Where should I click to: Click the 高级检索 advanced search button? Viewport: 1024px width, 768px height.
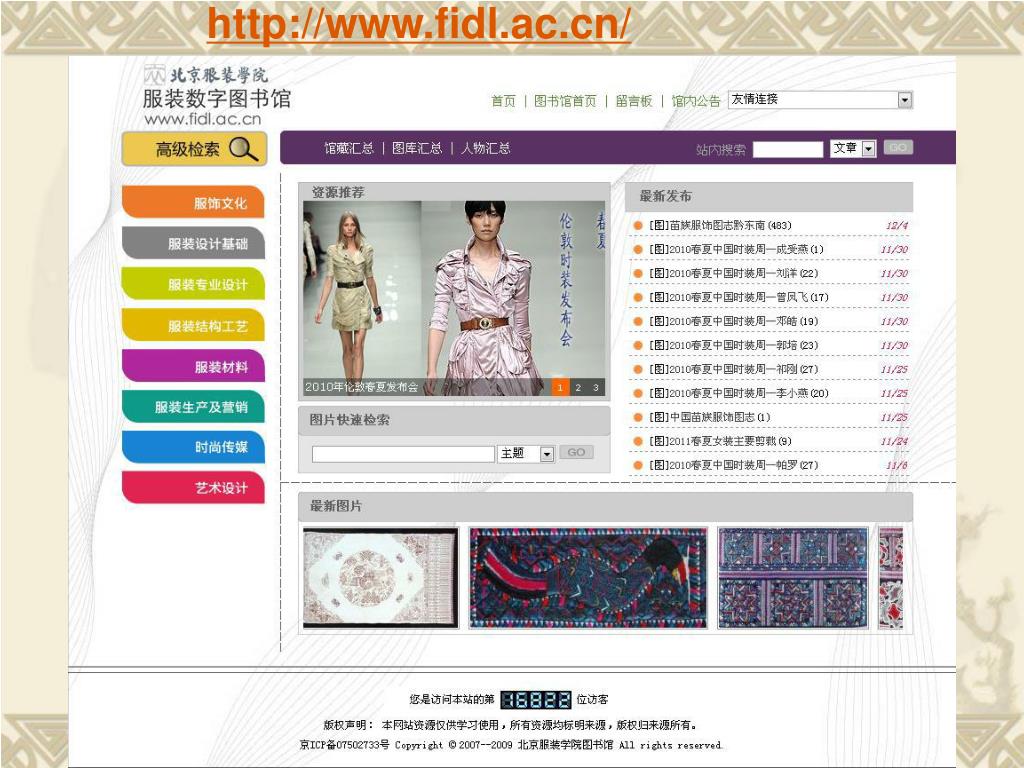click(x=195, y=149)
